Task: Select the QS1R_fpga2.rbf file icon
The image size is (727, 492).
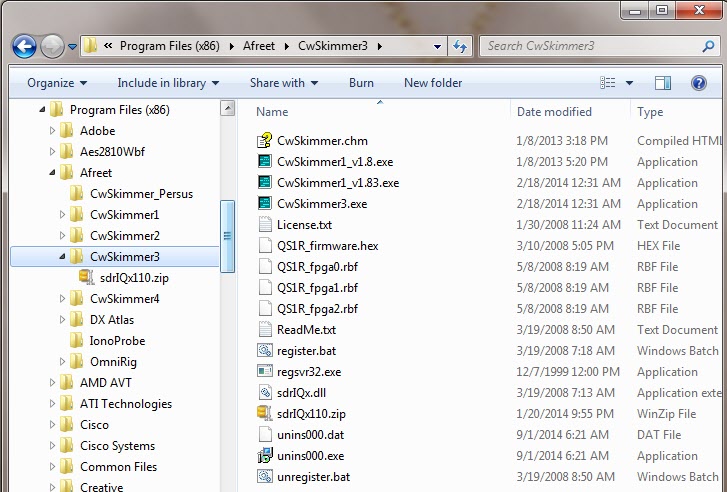Action: (265, 308)
